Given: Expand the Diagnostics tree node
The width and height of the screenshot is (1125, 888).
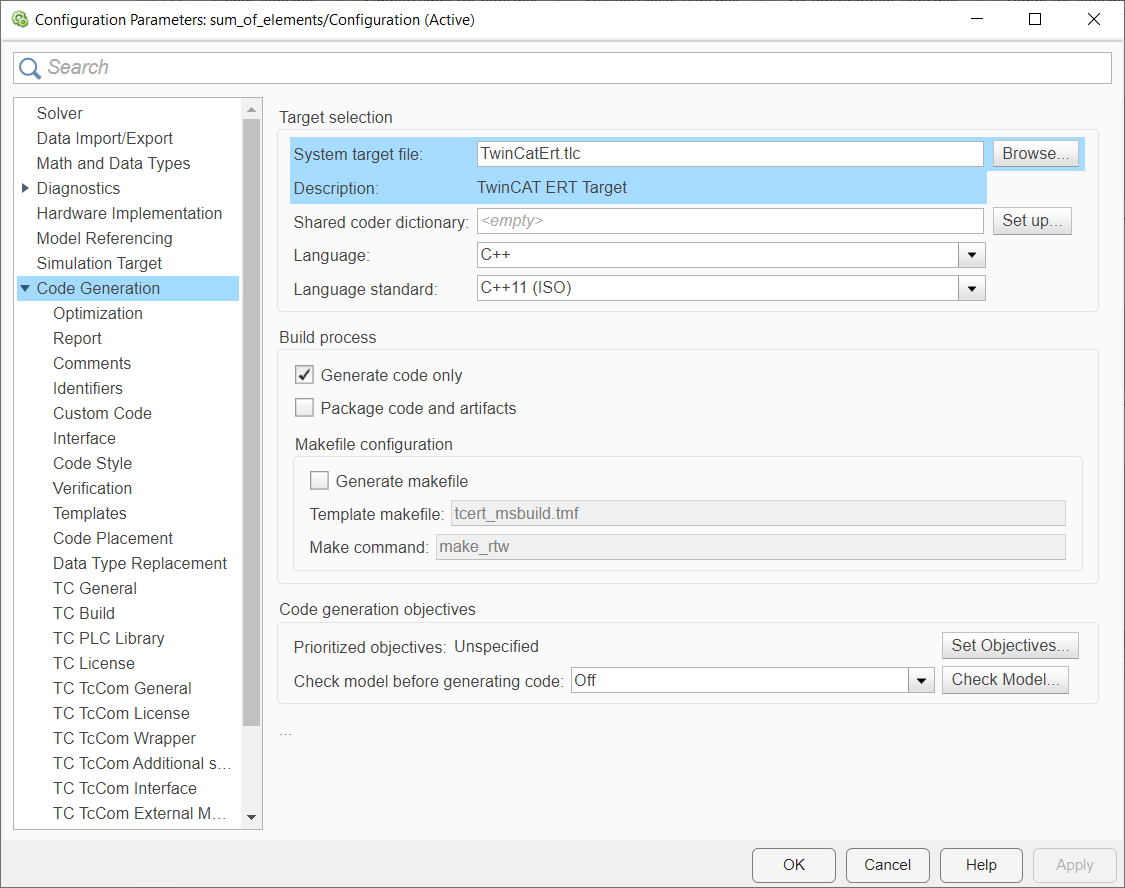Looking at the screenshot, I should [x=25, y=188].
